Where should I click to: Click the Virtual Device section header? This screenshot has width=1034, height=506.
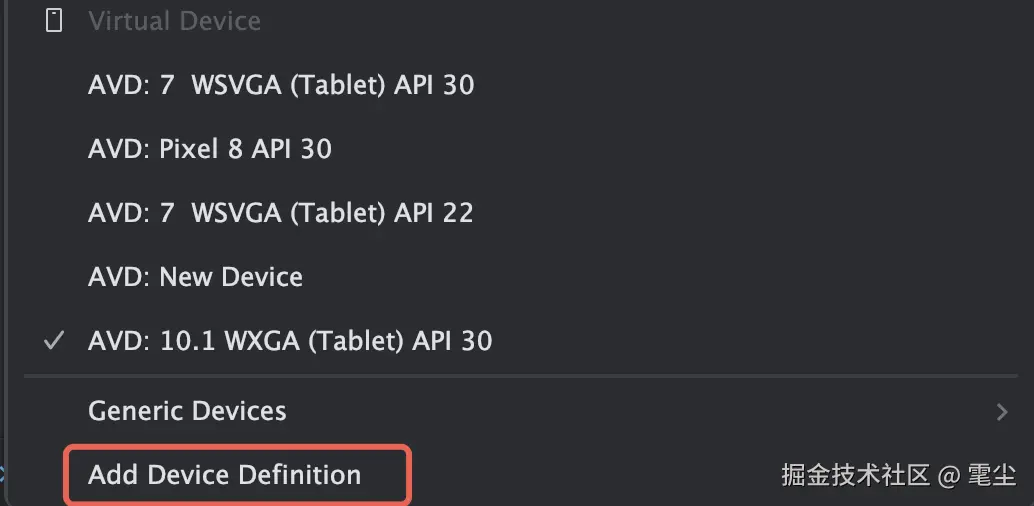(175, 21)
